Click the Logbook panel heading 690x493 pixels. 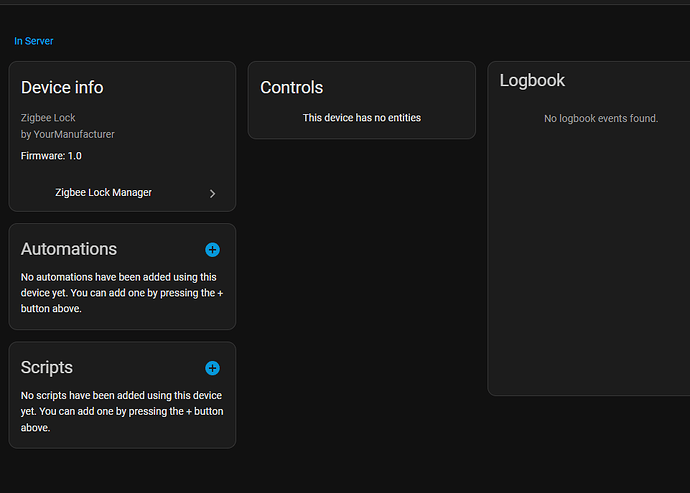(x=532, y=81)
